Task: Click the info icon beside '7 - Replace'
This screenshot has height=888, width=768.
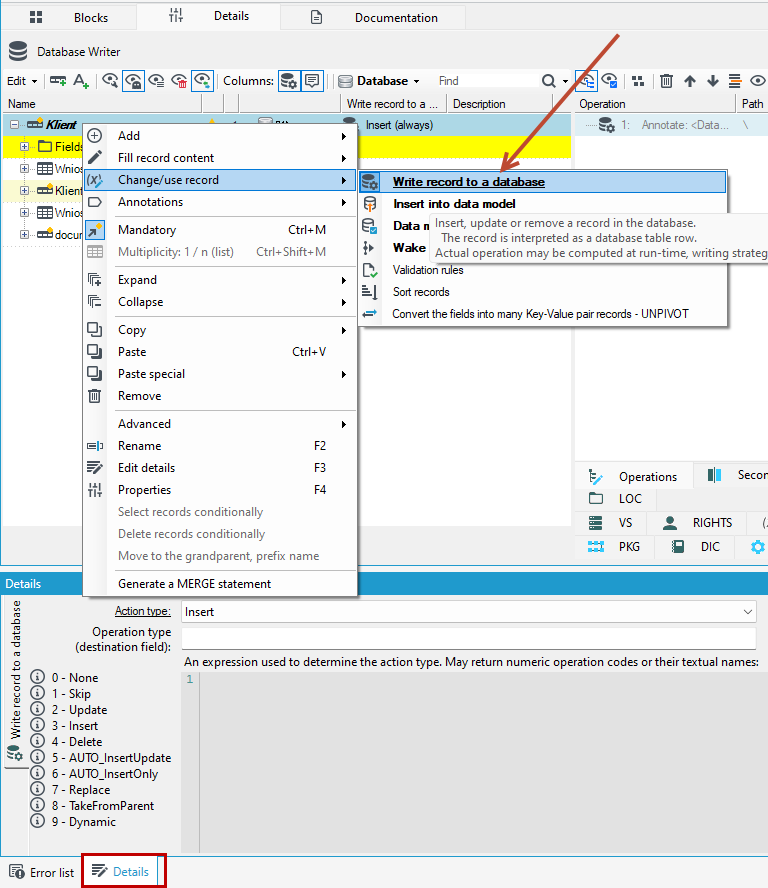Action: tap(37, 788)
